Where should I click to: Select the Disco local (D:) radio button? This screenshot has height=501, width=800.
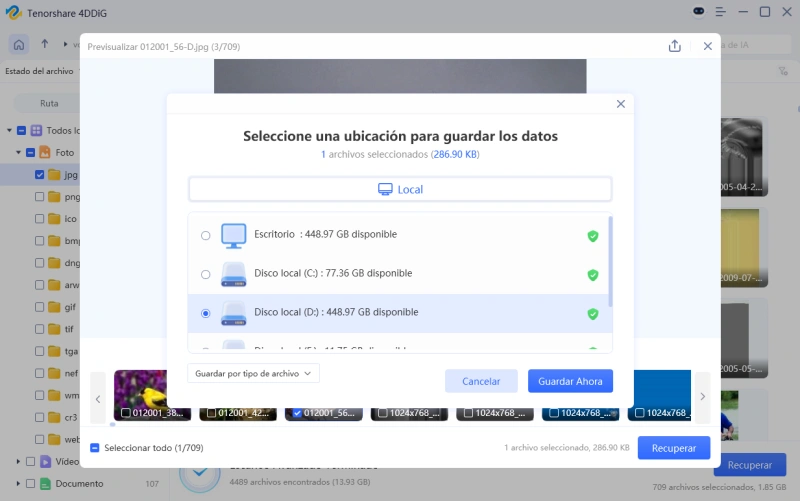(x=206, y=313)
